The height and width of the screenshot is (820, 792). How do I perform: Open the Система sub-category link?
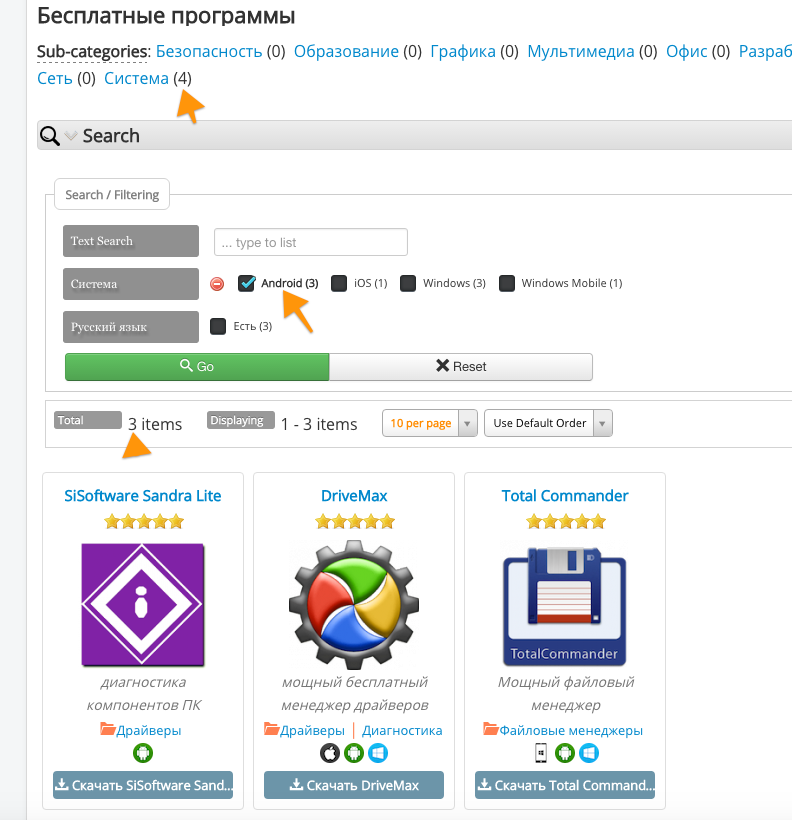tap(136, 78)
